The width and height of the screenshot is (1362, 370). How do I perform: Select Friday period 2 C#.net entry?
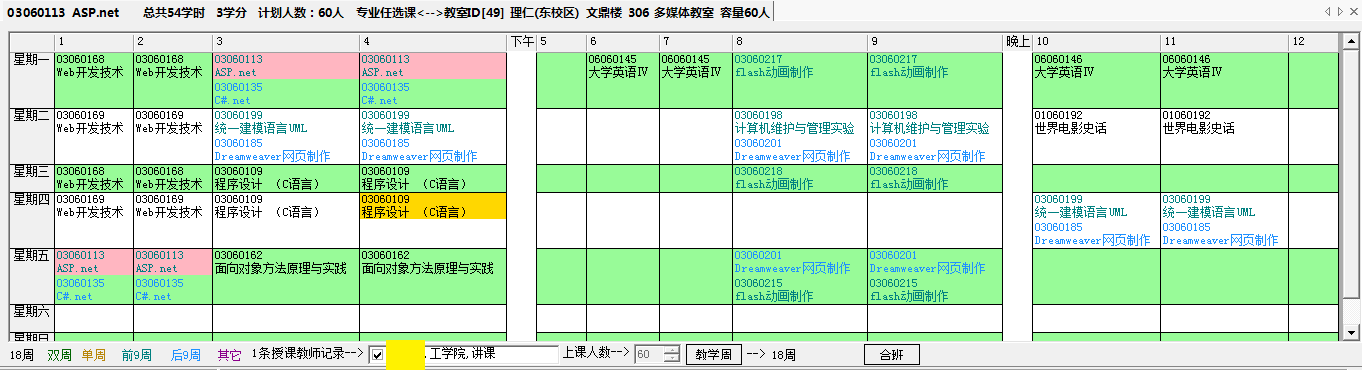(x=172, y=290)
